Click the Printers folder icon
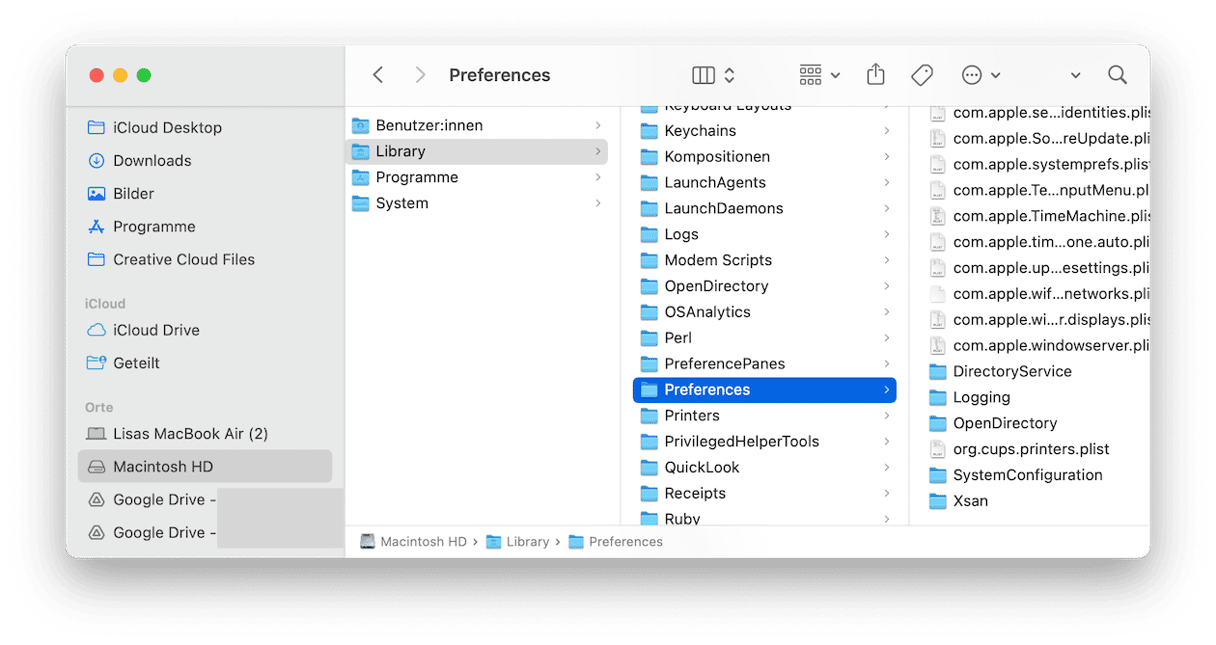This screenshot has width=1216, height=645. (648, 416)
